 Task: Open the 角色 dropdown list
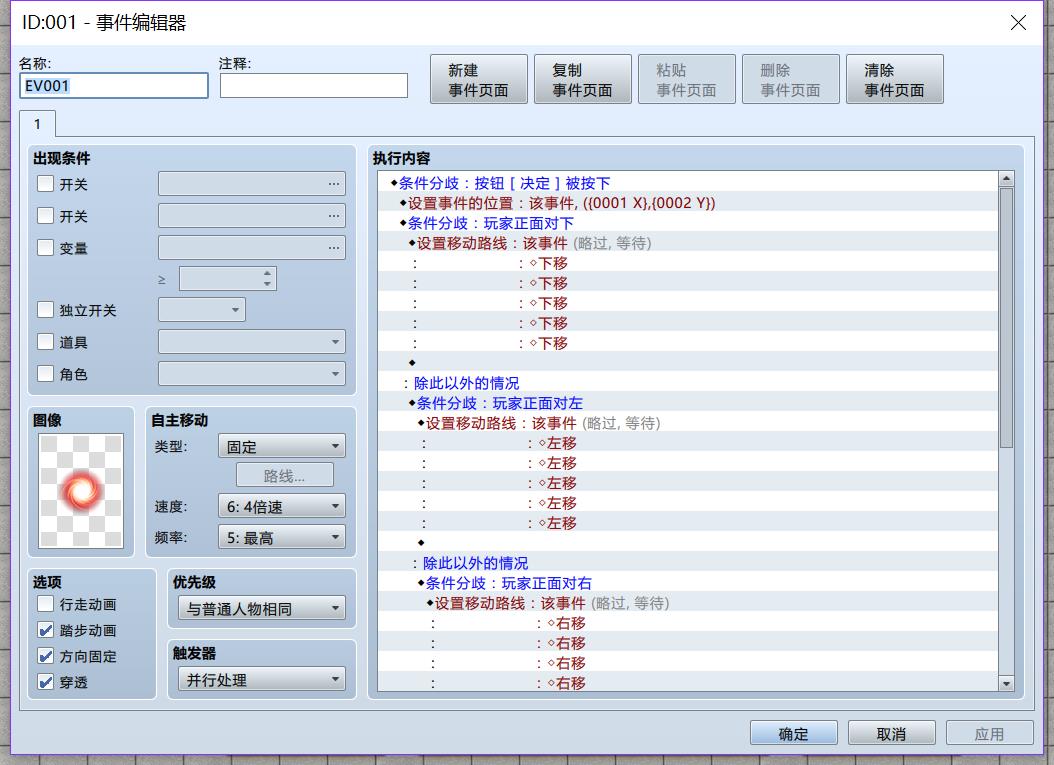pyautogui.click(x=252, y=374)
